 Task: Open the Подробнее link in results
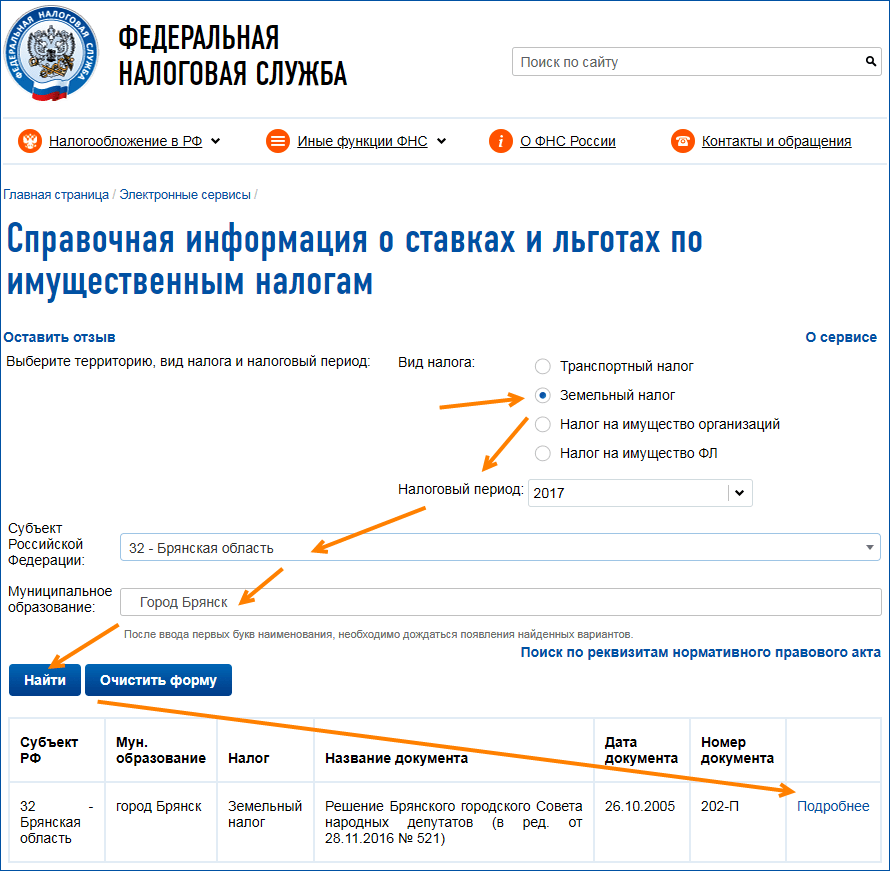pyautogui.click(x=833, y=806)
